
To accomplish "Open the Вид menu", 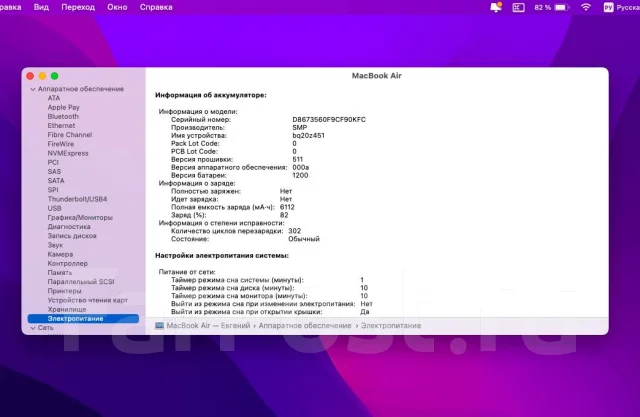I will (x=41, y=7).
